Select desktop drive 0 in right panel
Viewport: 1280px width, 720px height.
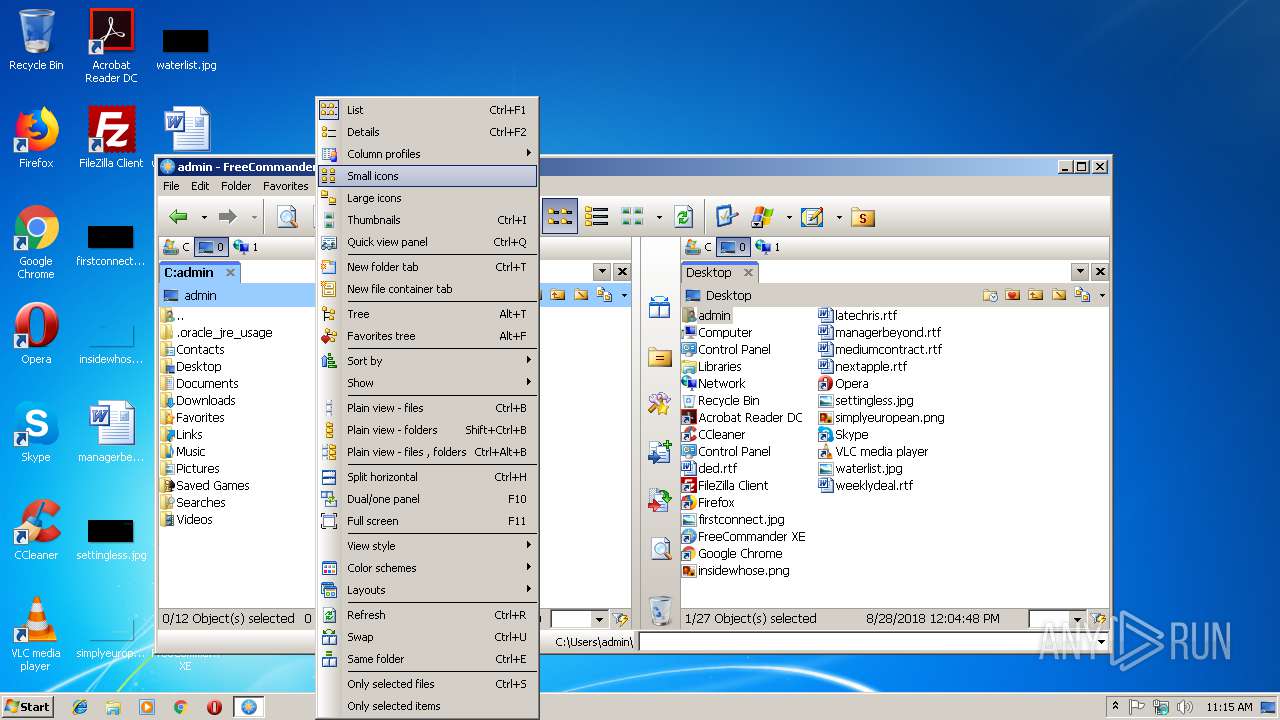(x=733, y=247)
